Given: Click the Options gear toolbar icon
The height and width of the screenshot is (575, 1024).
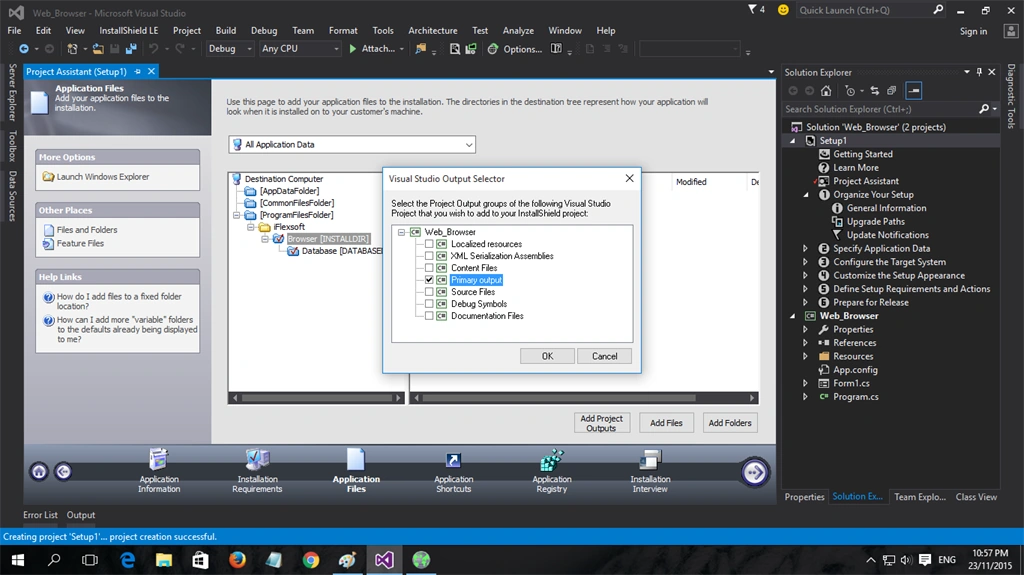Looking at the screenshot, I should pyautogui.click(x=493, y=48).
